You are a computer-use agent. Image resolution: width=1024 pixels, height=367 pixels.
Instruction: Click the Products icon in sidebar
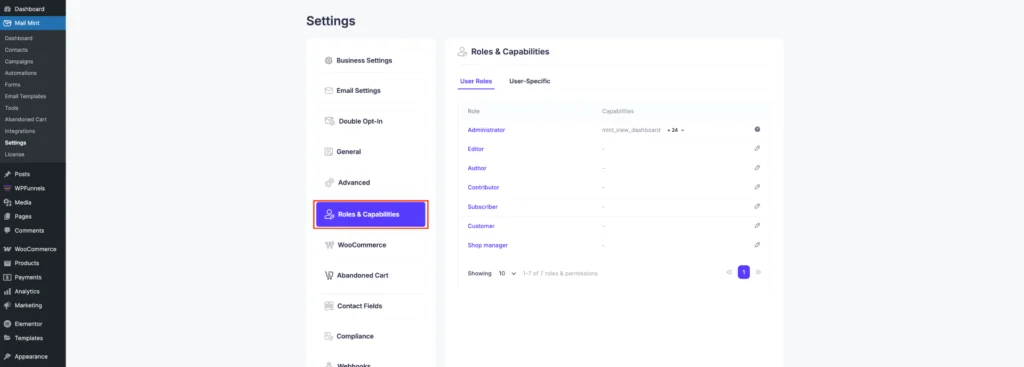point(7,263)
